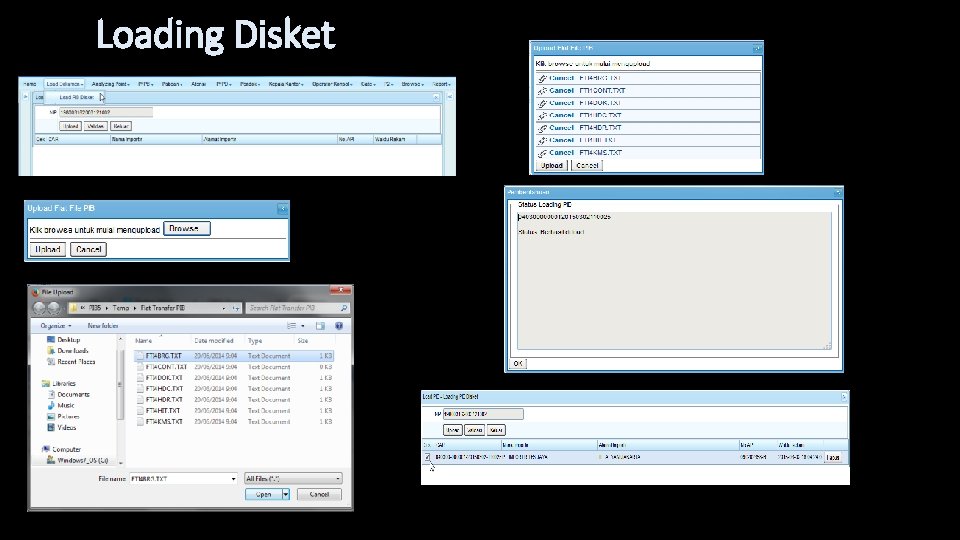
Task: Select file FTAHDC.TXT in the file list
Action: tap(234, 389)
